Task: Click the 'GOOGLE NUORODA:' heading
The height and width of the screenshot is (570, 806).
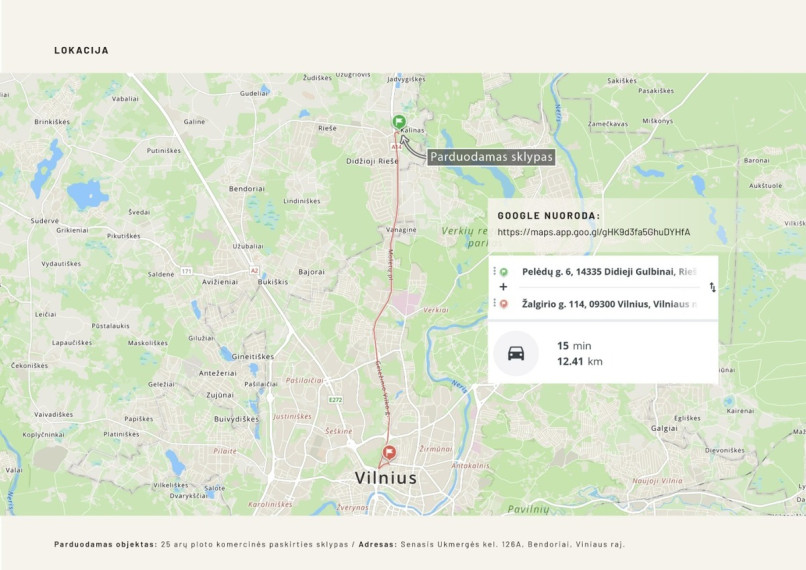Action: pyautogui.click(x=548, y=216)
